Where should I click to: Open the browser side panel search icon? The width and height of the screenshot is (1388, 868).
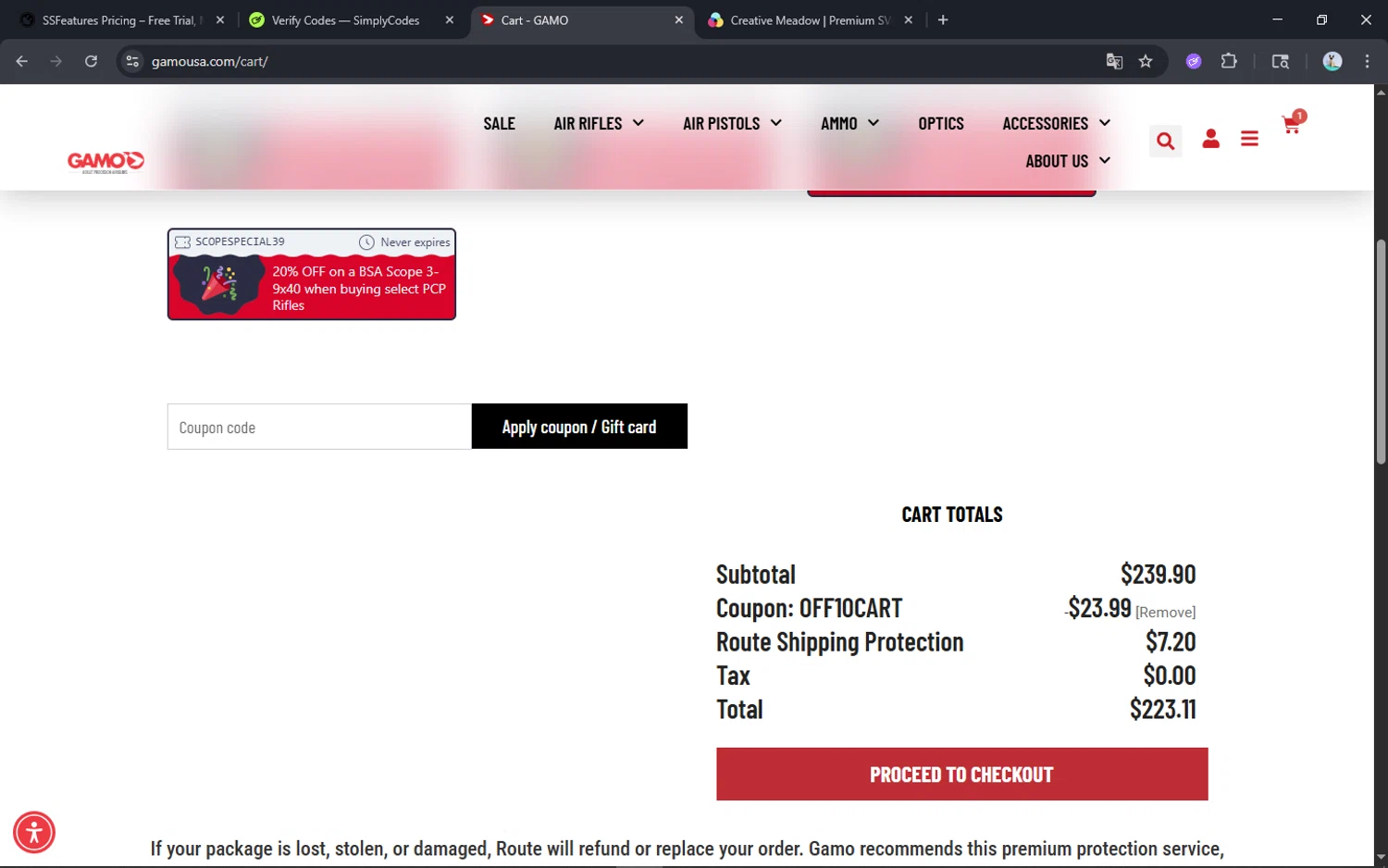(x=1281, y=61)
